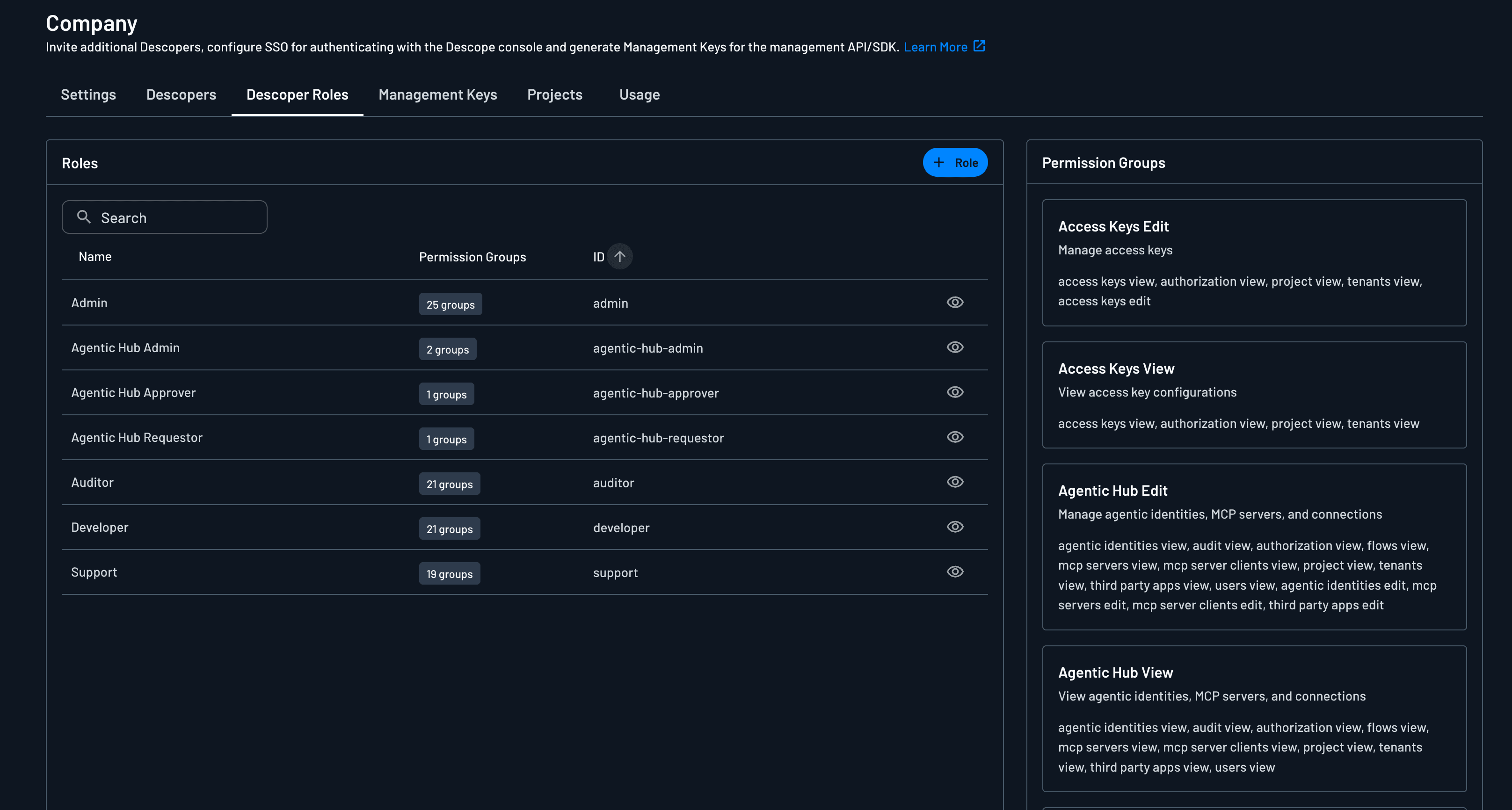Select the Agentic Hub Admin role name
The width and height of the screenshot is (1512, 810).
[125, 347]
